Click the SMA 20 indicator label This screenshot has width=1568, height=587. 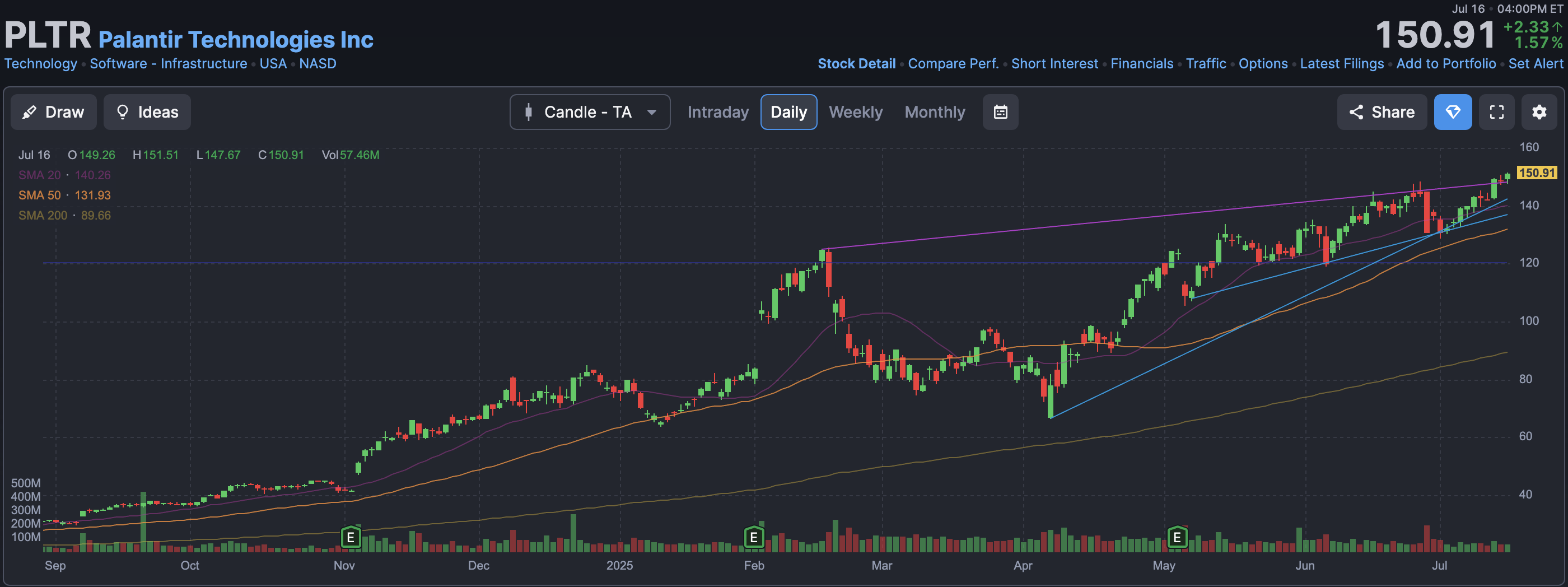point(40,175)
